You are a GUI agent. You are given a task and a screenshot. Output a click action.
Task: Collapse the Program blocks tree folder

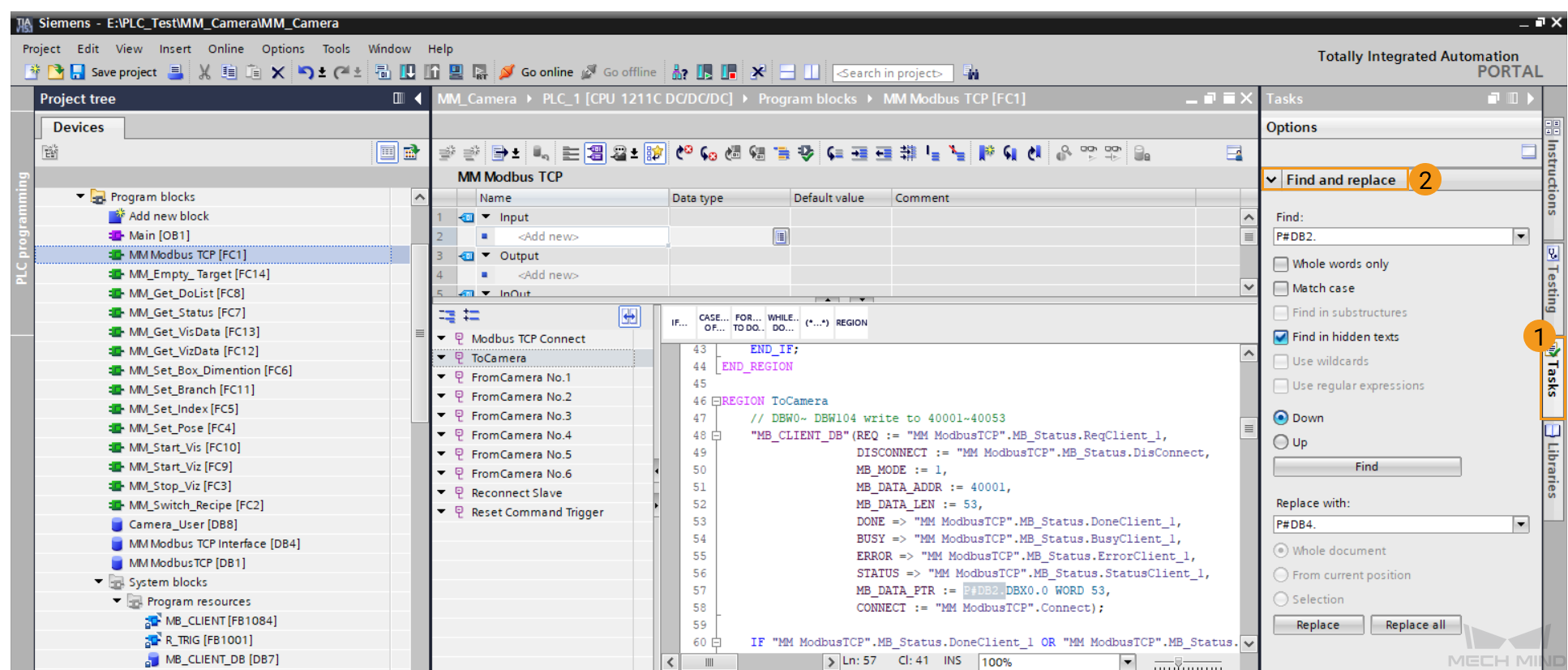[80, 196]
